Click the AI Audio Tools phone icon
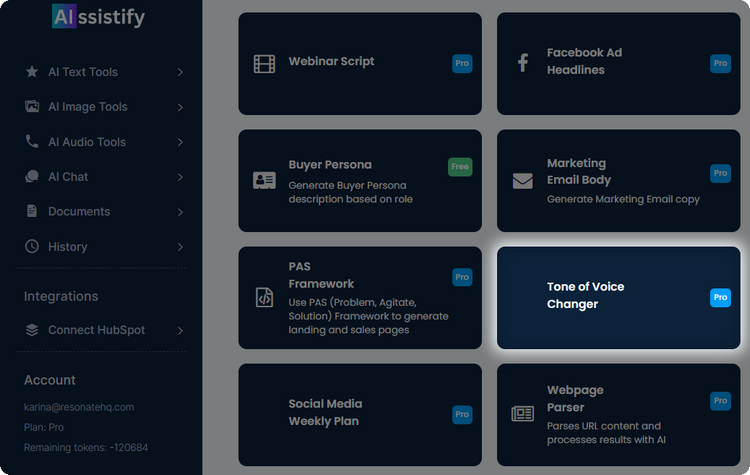750x475 pixels. 32,142
